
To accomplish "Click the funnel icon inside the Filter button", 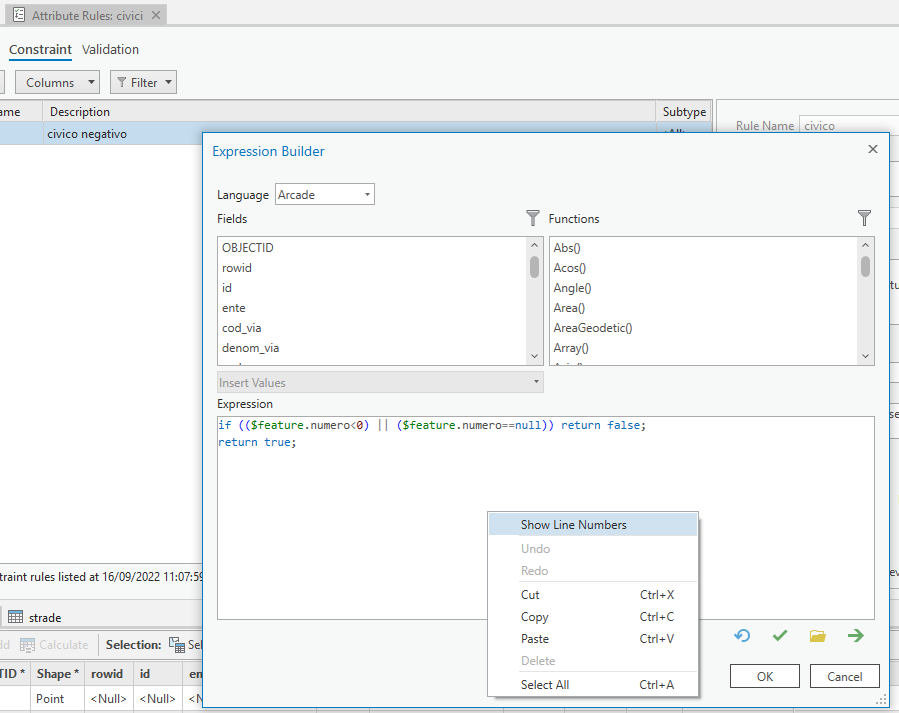I will 121,82.
